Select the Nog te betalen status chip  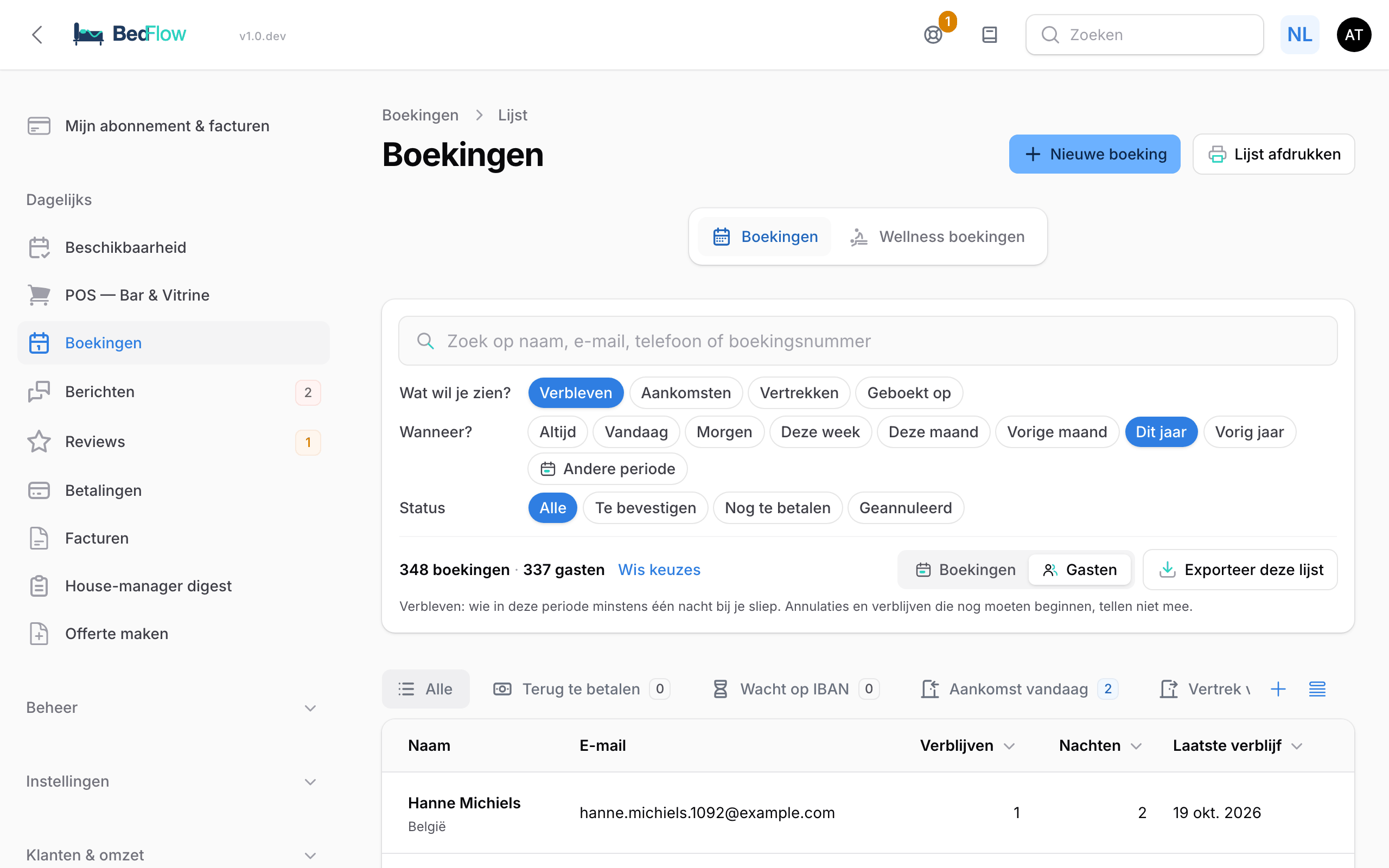coord(778,508)
